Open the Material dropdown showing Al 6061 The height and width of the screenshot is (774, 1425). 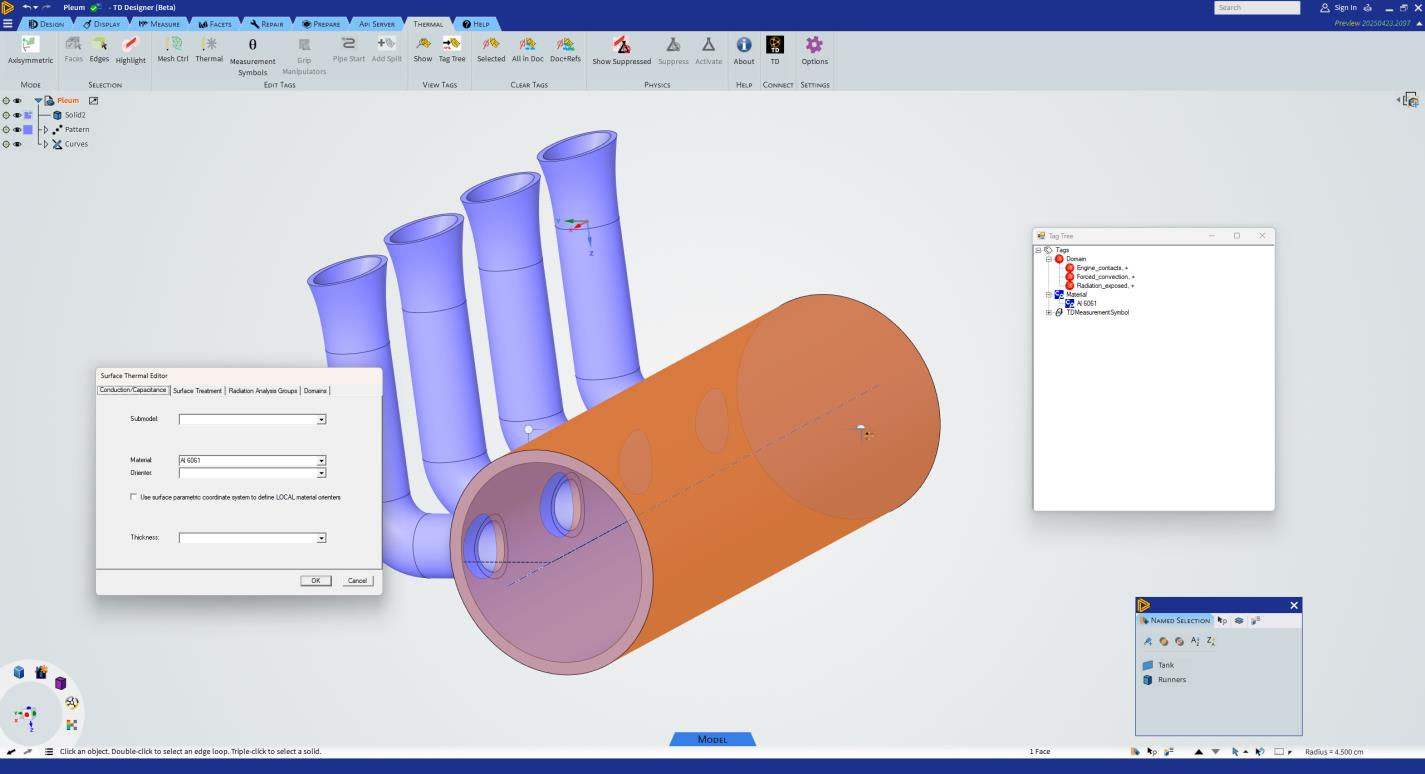(x=321, y=461)
